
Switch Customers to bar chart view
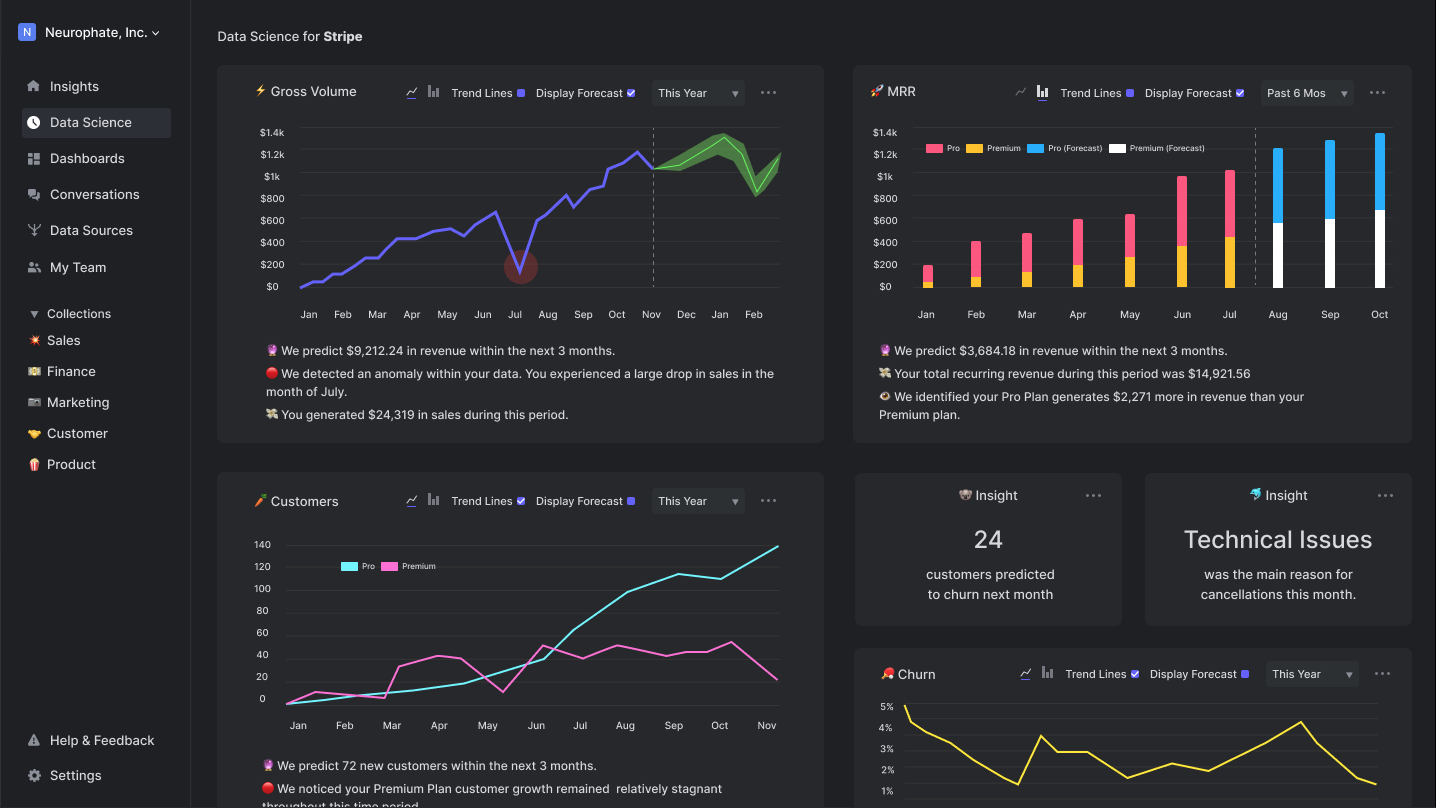[434, 500]
